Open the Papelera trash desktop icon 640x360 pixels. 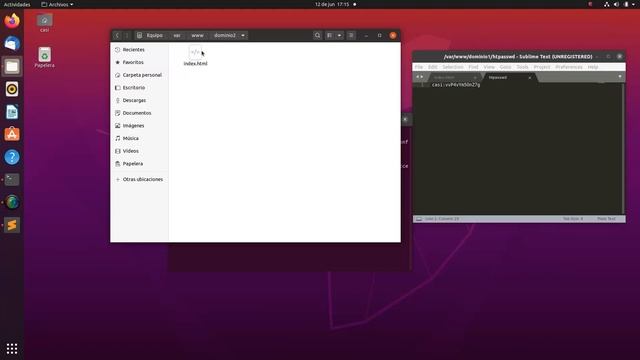44,57
